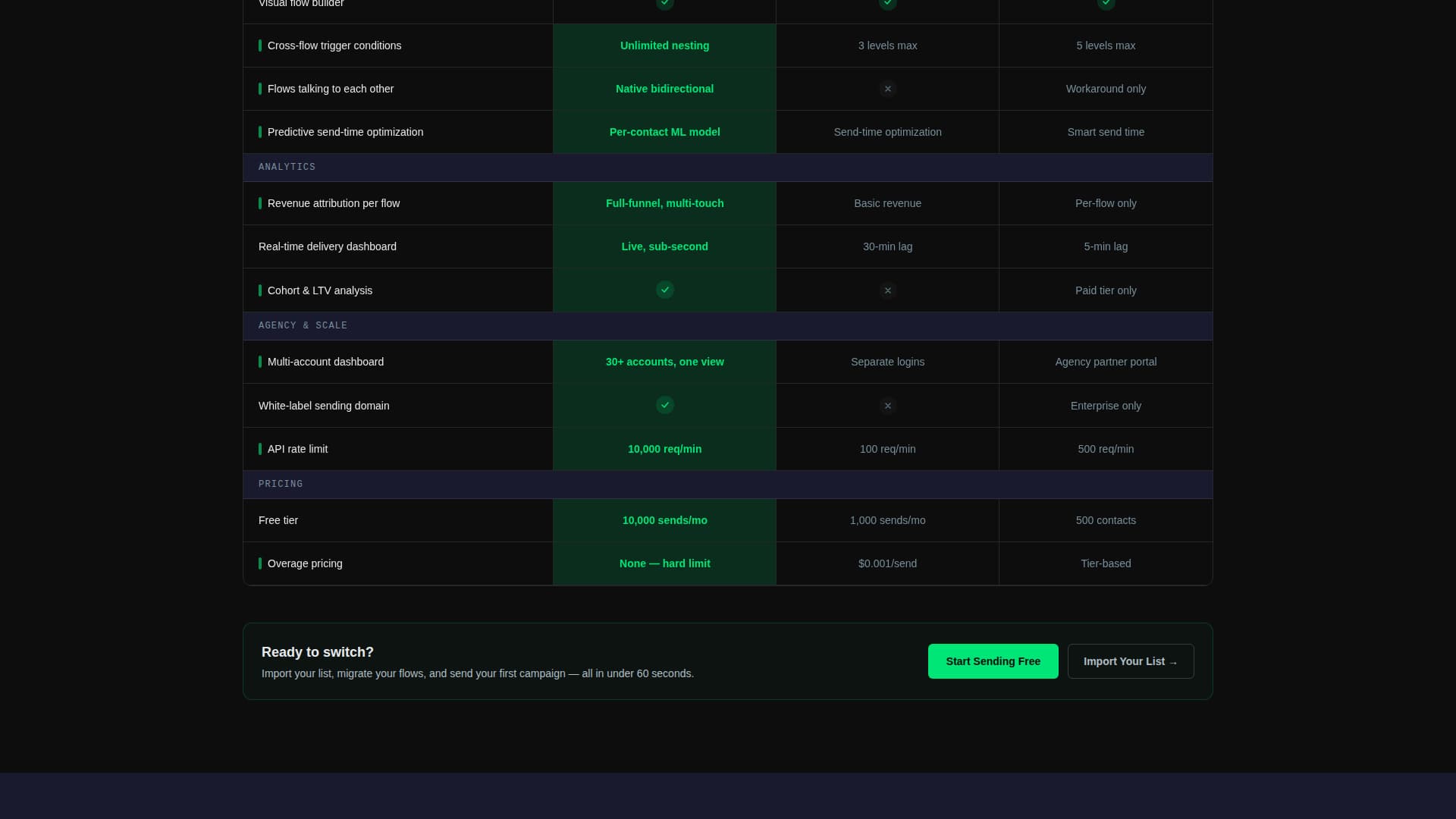The width and height of the screenshot is (1456, 819).
Task: Click the None — hard limit cell
Action: (664, 563)
